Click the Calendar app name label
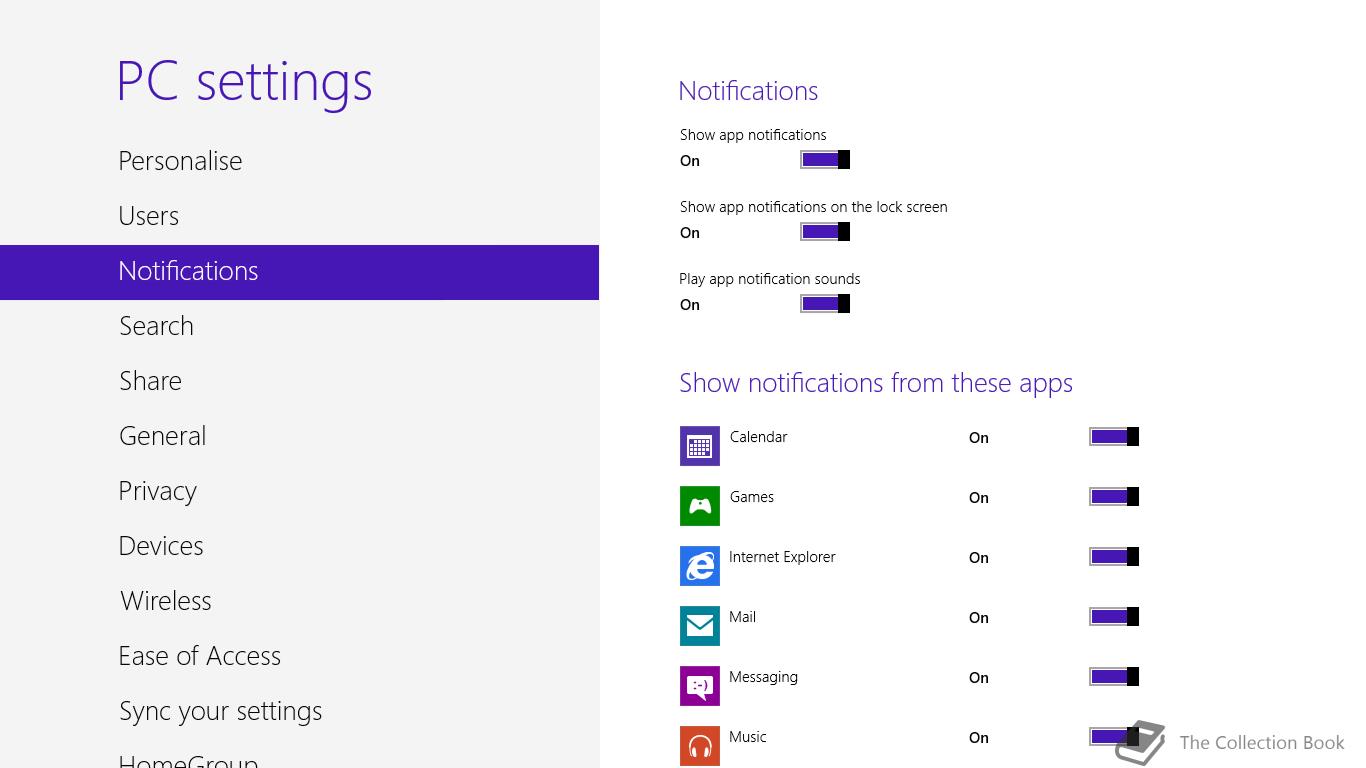1366x768 pixels. [758, 437]
